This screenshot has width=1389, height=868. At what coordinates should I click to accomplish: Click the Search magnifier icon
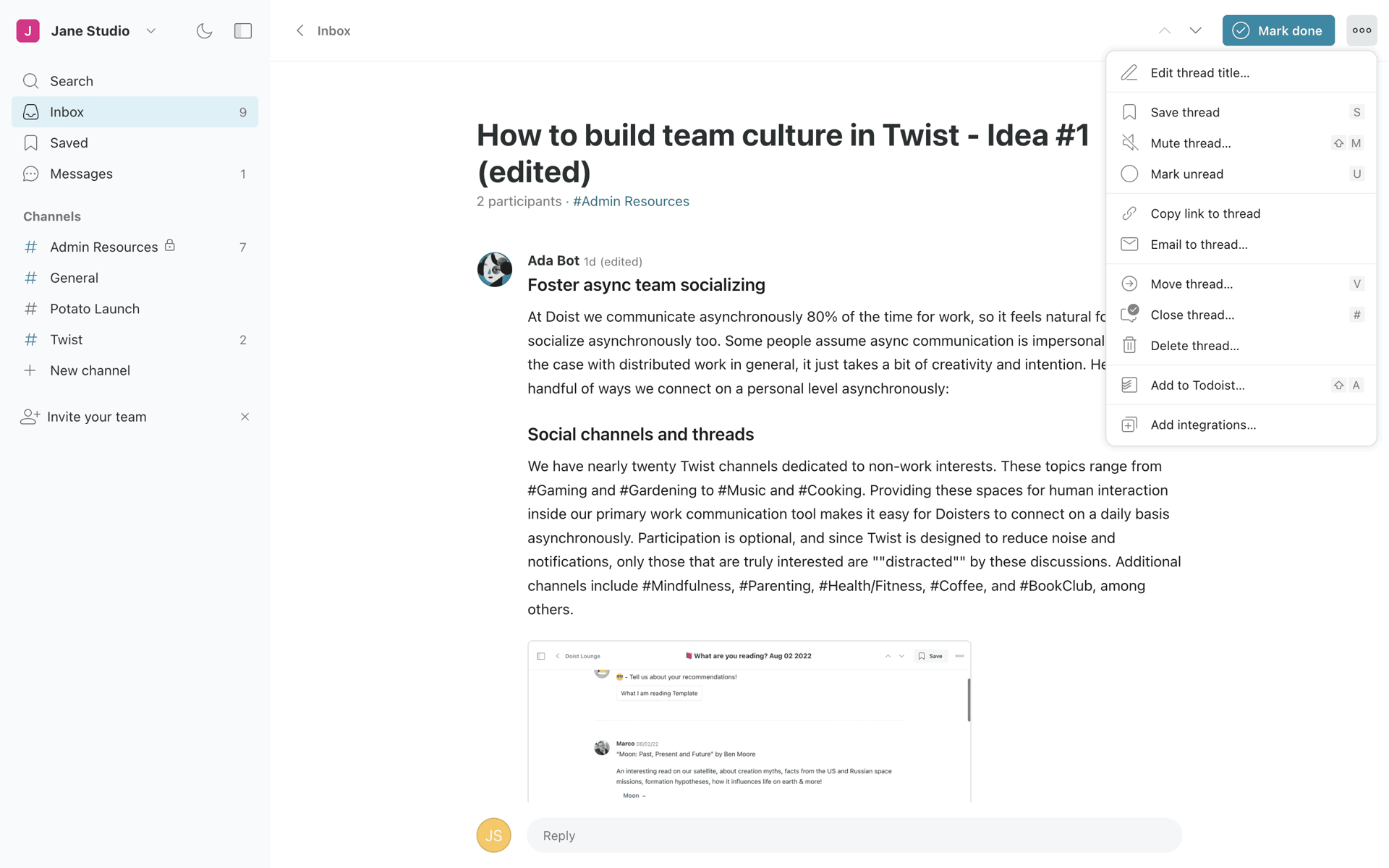30,81
